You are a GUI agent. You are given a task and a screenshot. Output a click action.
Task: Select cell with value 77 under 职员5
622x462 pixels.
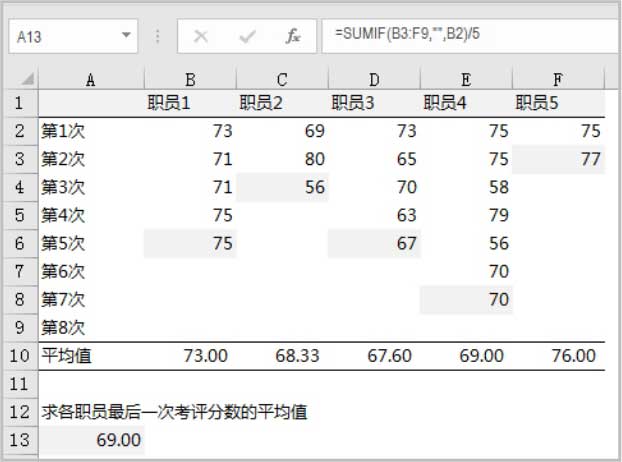(558, 159)
